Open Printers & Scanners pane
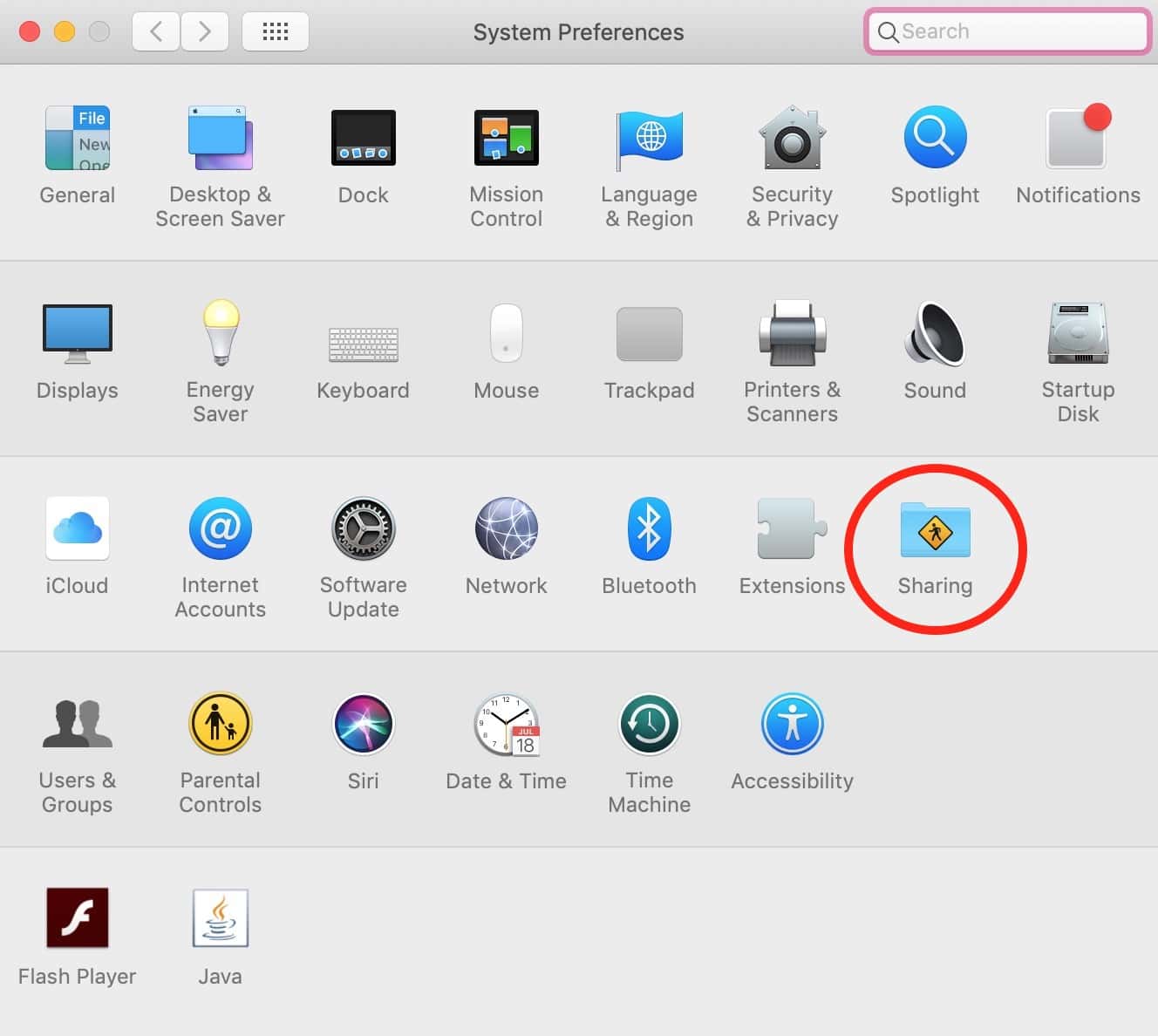This screenshot has width=1158, height=1036. pyautogui.click(x=792, y=334)
